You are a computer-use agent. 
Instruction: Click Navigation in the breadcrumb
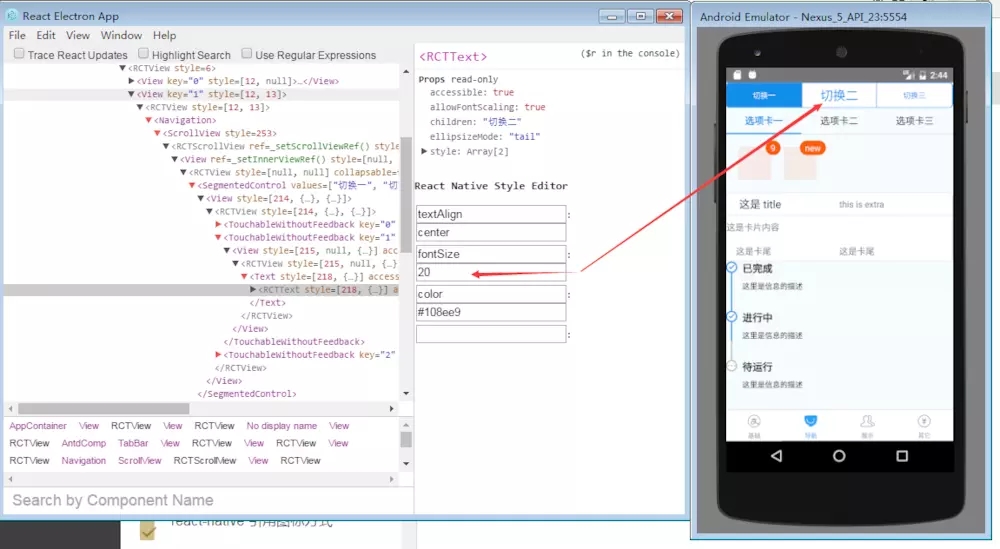[84, 460]
